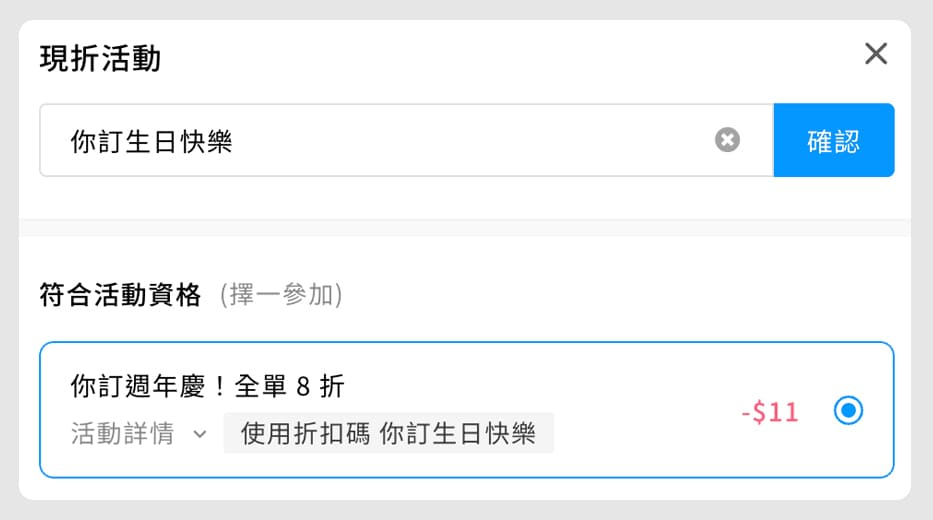Viewport: 933px width, 520px height.
Task: Expand the 活動詳情 chevron arrow
Action: click(199, 435)
